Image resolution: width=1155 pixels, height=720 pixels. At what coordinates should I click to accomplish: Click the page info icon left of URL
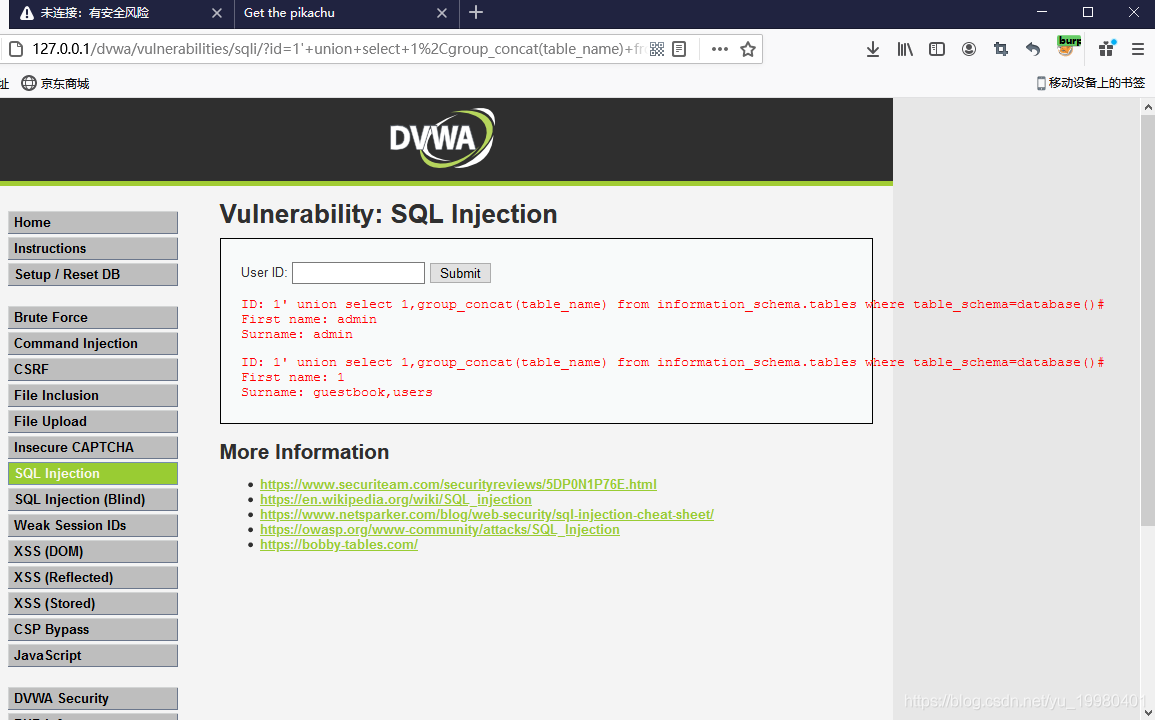click(x=15, y=49)
